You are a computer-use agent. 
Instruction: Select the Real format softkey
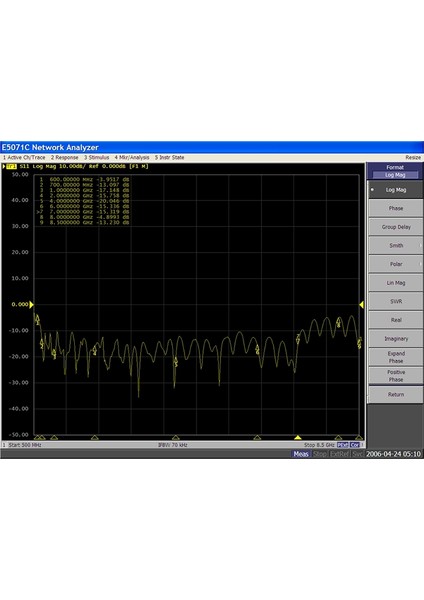tap(396, 320)
